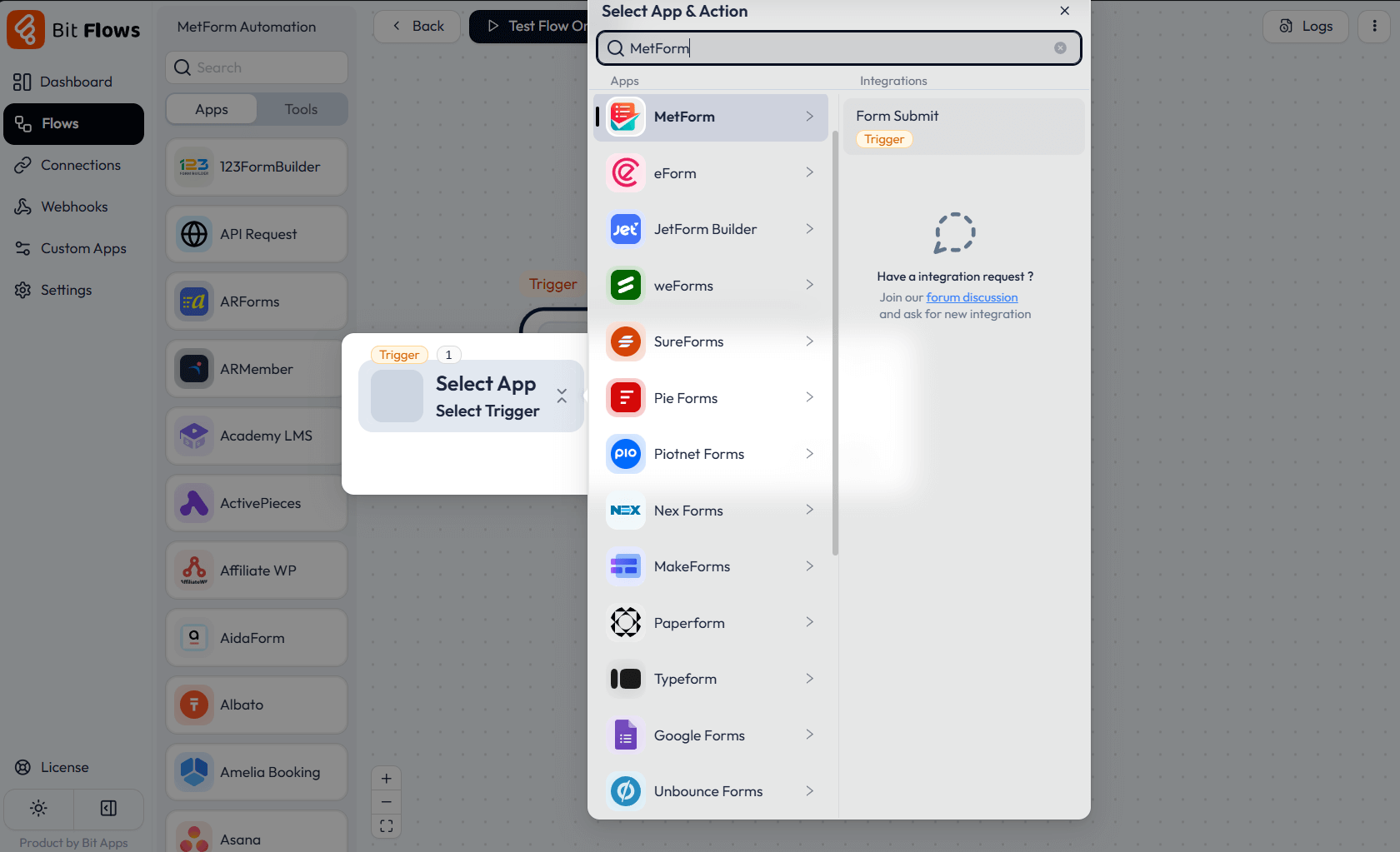Toggle light theme with the sun icon

[x=38, y=808]
